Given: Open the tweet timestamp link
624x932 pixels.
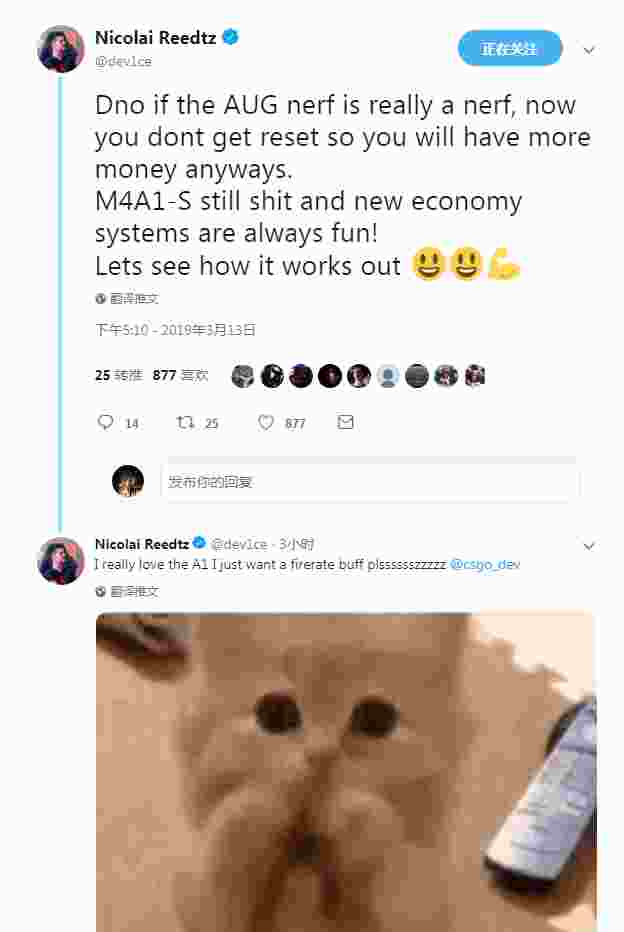Looking at the screenshot, I should tap(175, 329).
